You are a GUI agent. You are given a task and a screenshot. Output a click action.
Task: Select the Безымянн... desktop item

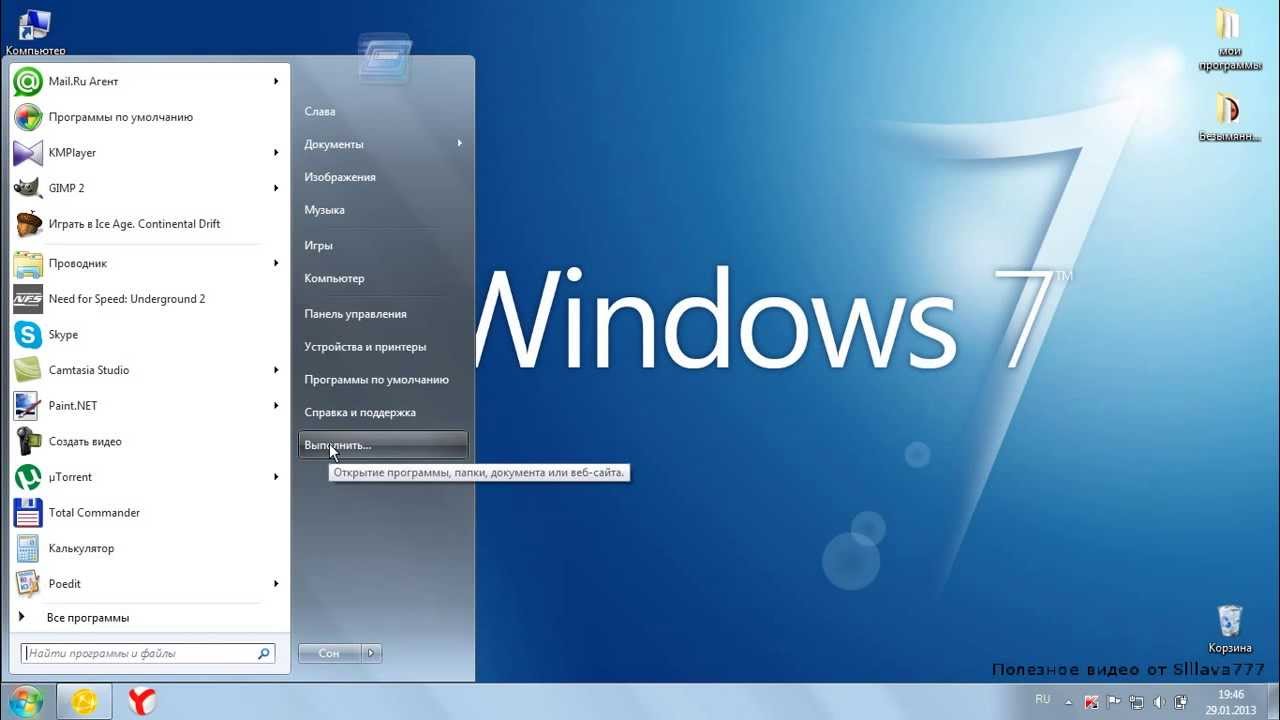(1229, 117)
